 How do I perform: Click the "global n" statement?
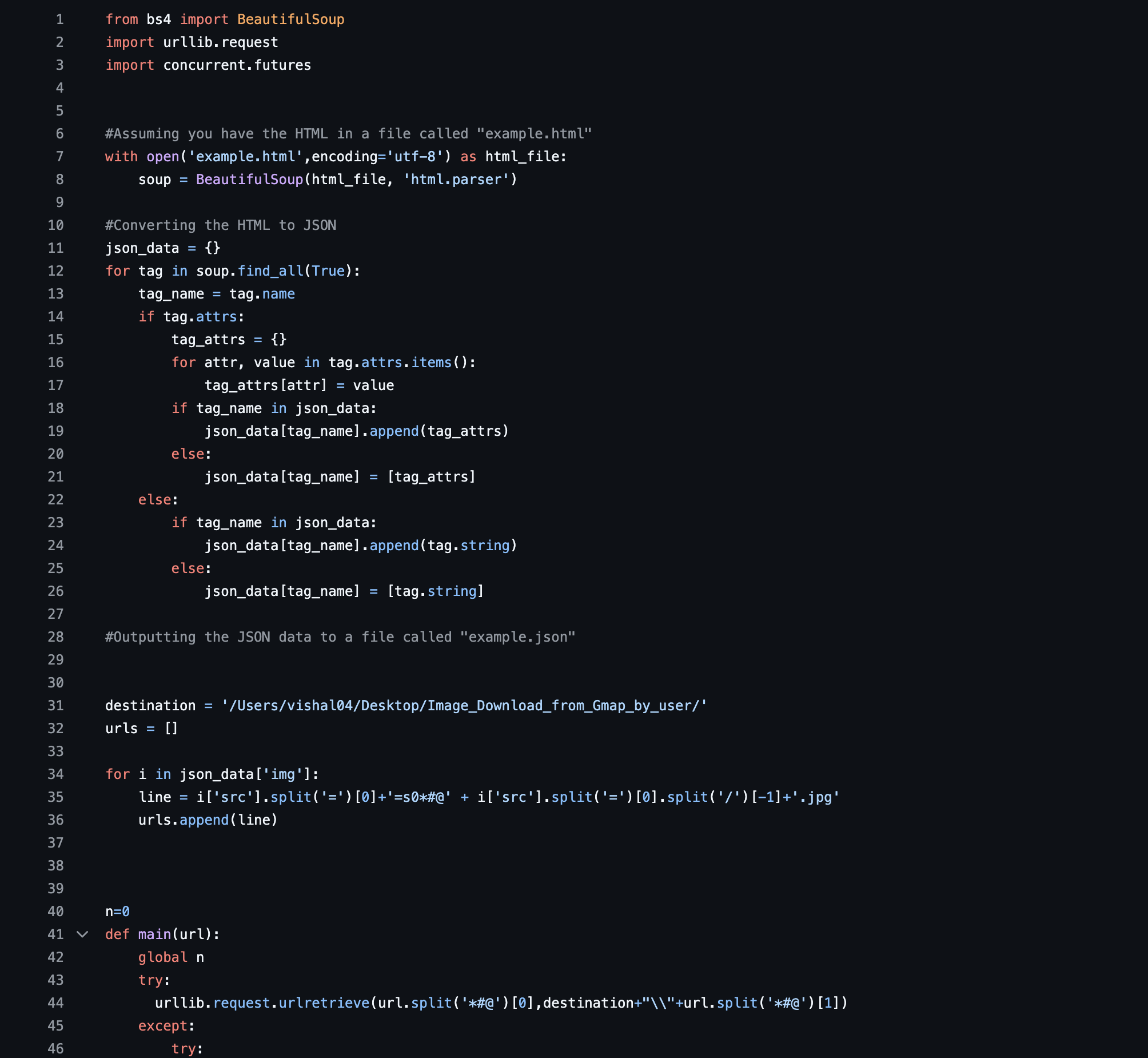pos(171,957)
